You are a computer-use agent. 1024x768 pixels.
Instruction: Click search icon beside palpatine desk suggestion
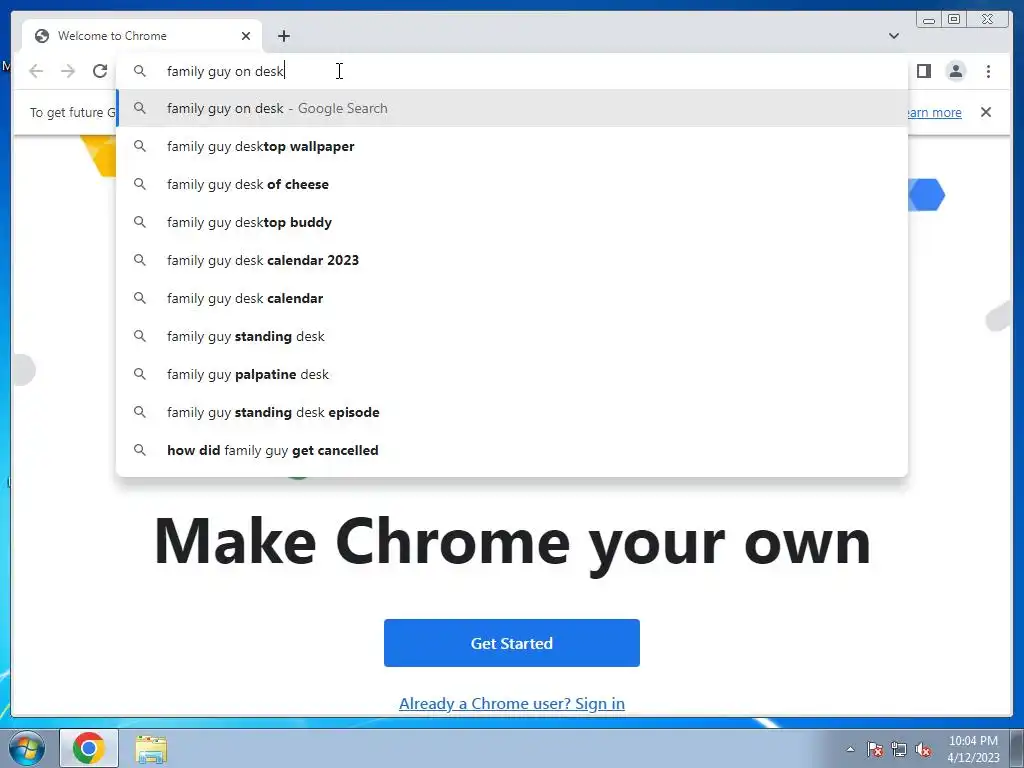(140, 374)
